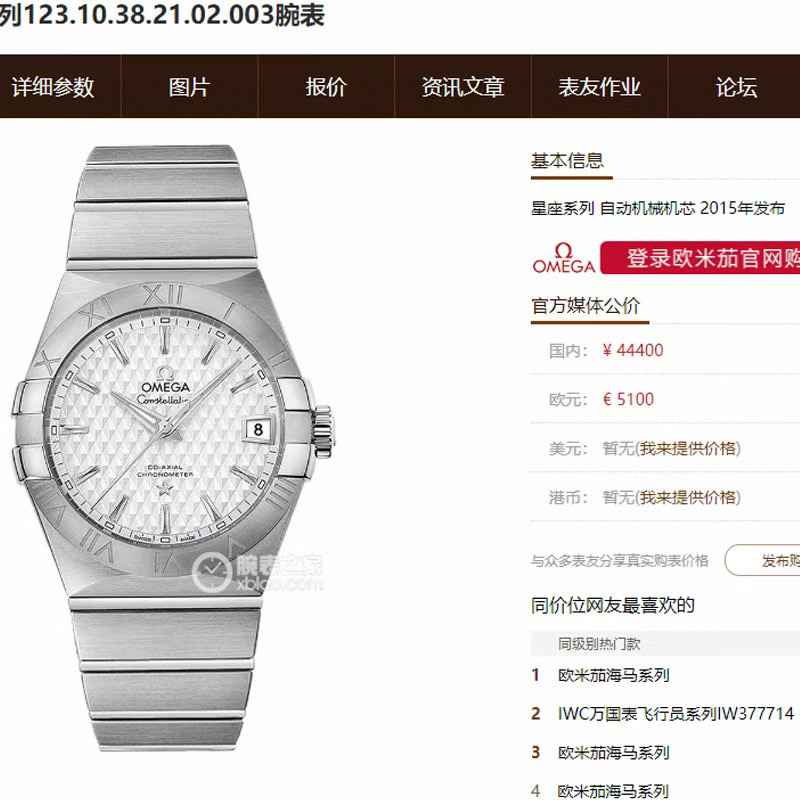Click the 登录欧米茄官网 red banner button
This screenshot has height=800, width=800.
coord(700,258)
